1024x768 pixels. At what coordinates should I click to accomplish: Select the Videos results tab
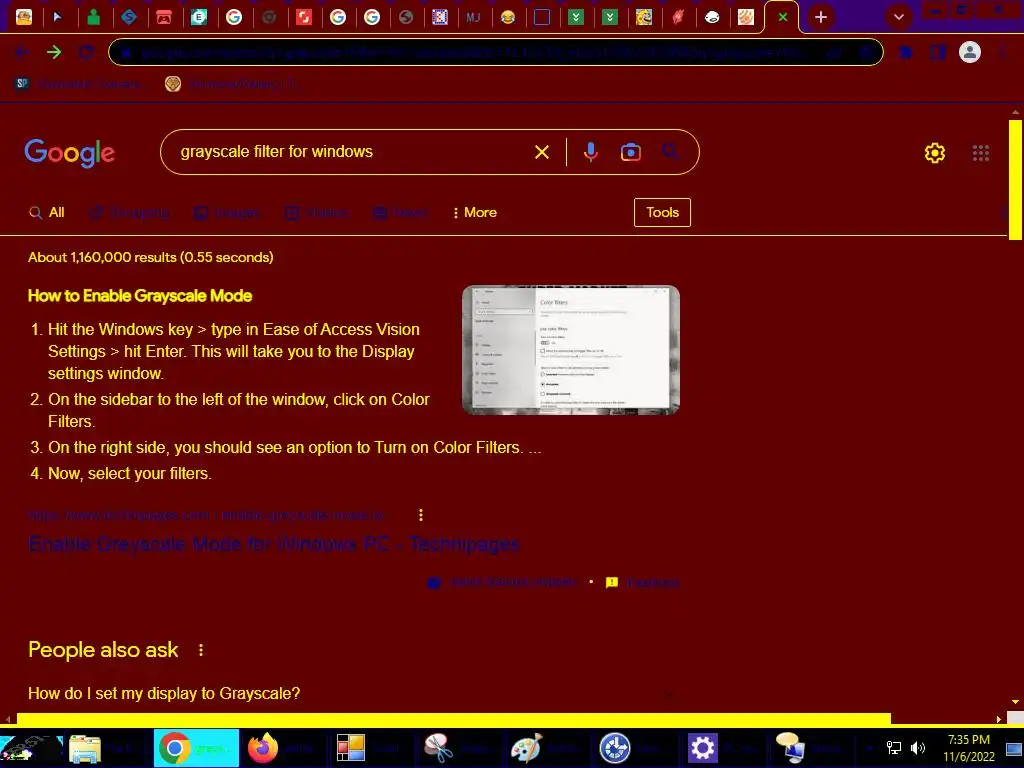point(316,212)
